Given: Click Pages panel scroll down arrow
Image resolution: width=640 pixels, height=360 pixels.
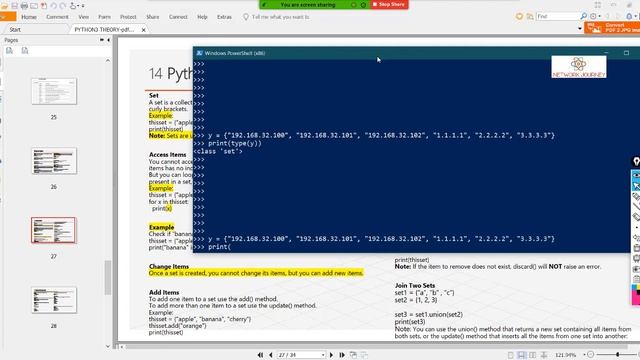Looking at the screenshot, I should pyautogui.click(x=108, y=346).
